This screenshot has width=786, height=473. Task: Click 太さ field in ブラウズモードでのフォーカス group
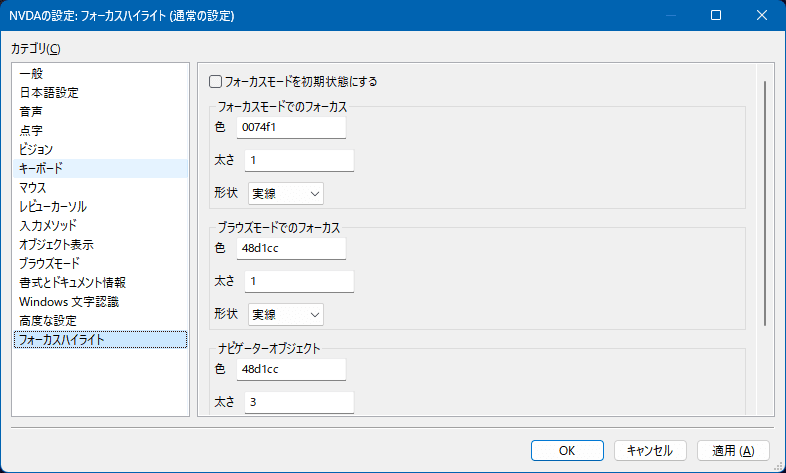tap(299, 281)
